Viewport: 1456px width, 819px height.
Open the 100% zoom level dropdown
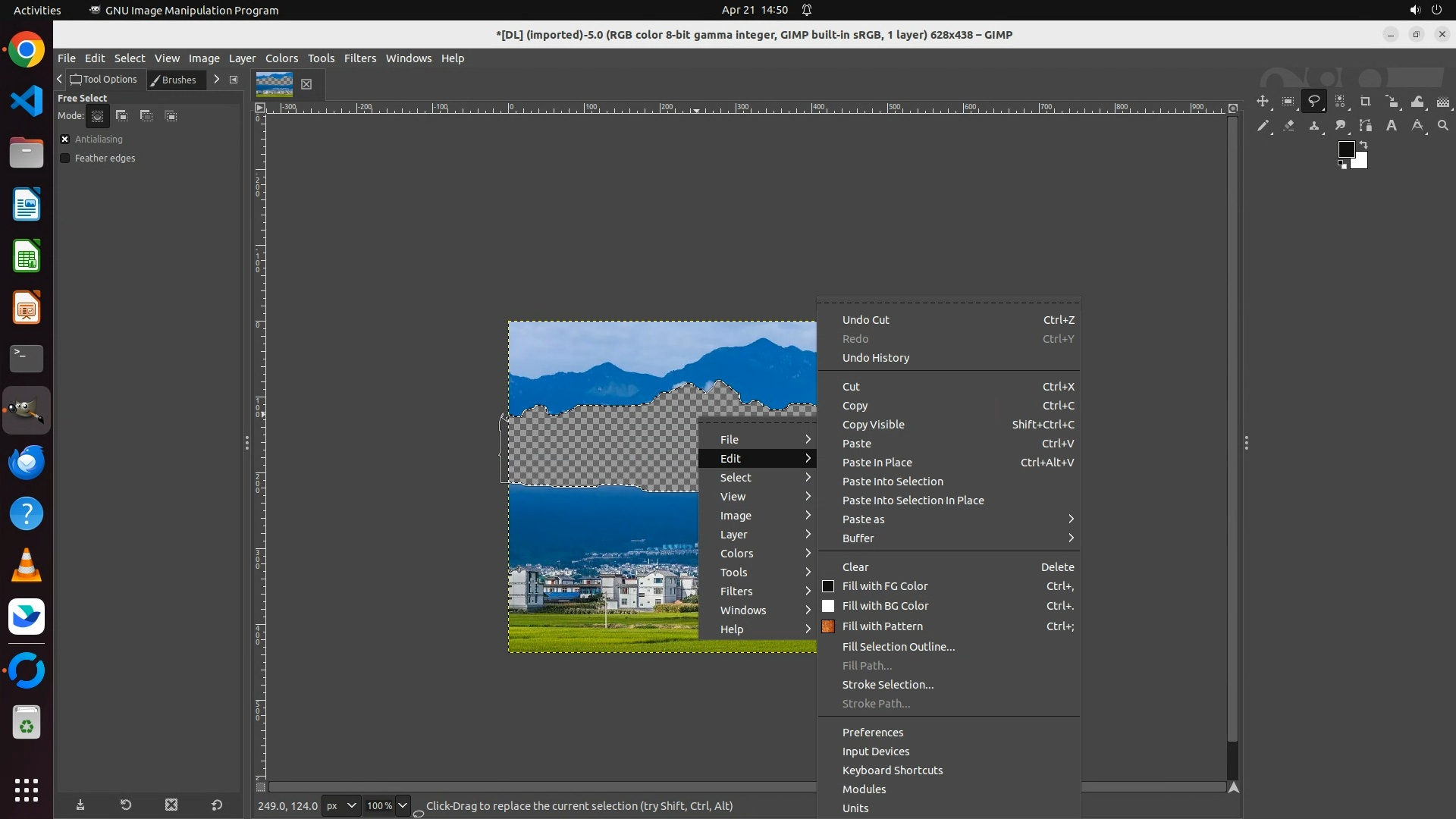(403, 805)
